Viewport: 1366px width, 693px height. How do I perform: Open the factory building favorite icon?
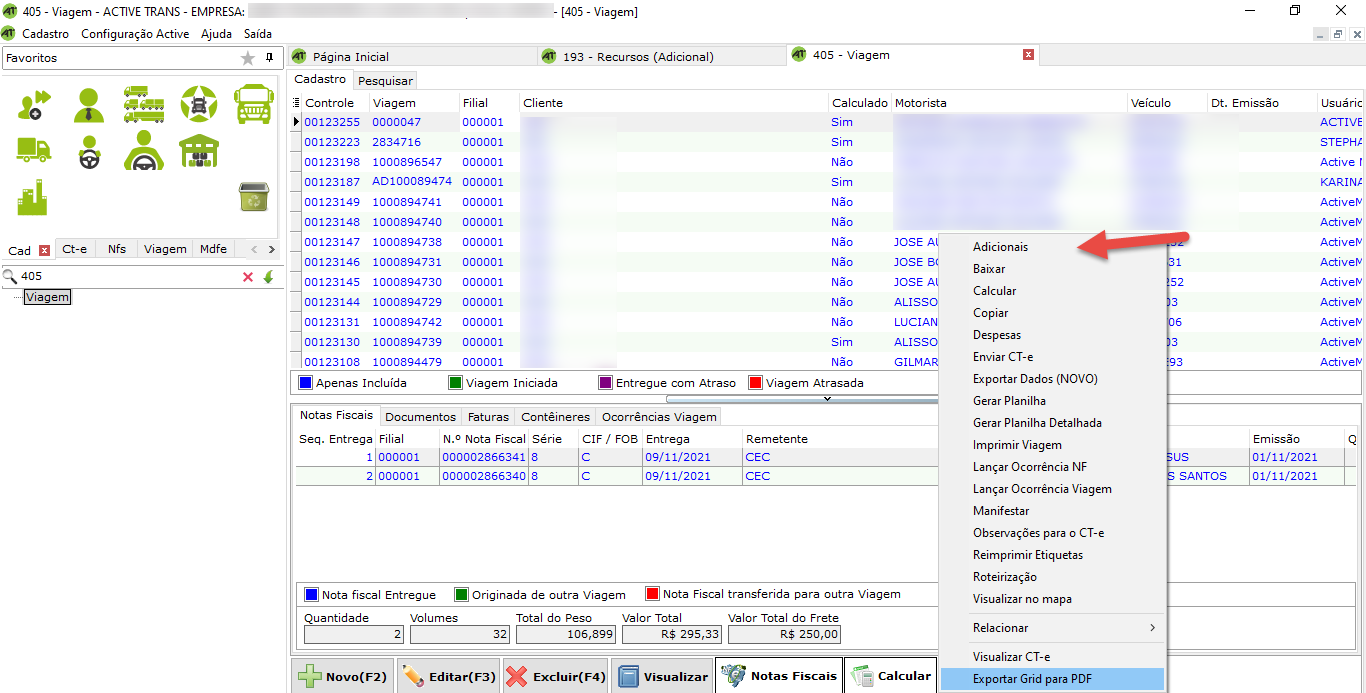point(33,196)
